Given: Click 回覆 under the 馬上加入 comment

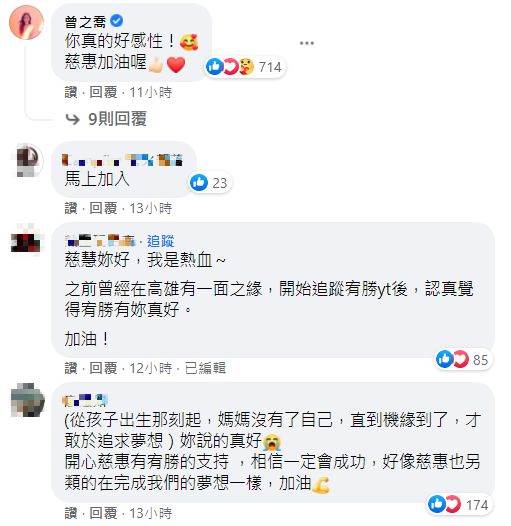Looking at the screenshot, I should tap(103, 208).
